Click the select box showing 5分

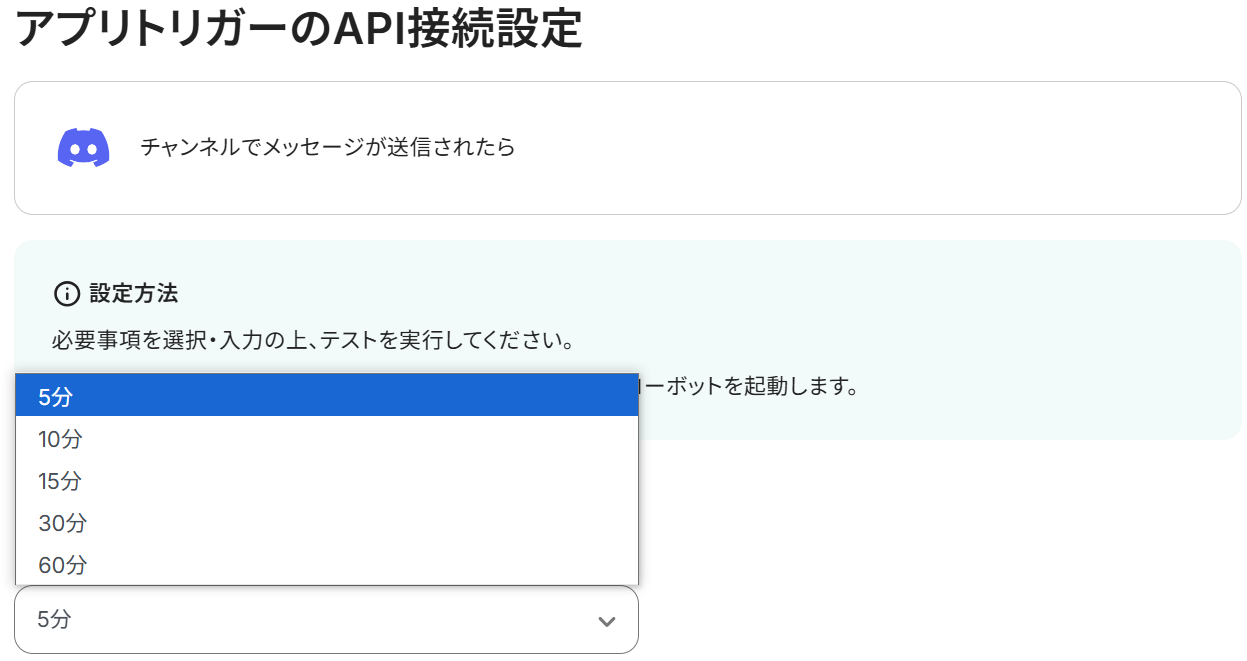[326, 620]
